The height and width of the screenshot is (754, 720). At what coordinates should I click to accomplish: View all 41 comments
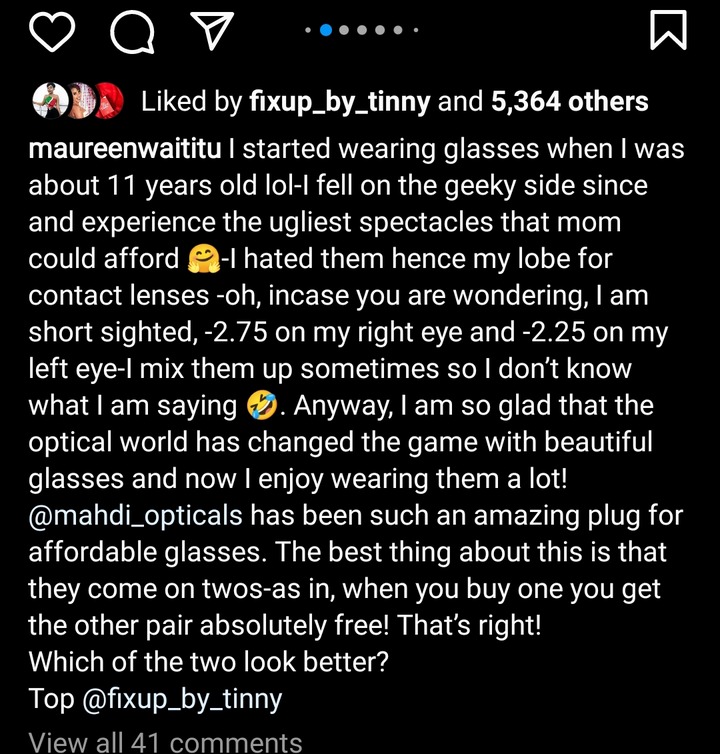tap(165, 742)
